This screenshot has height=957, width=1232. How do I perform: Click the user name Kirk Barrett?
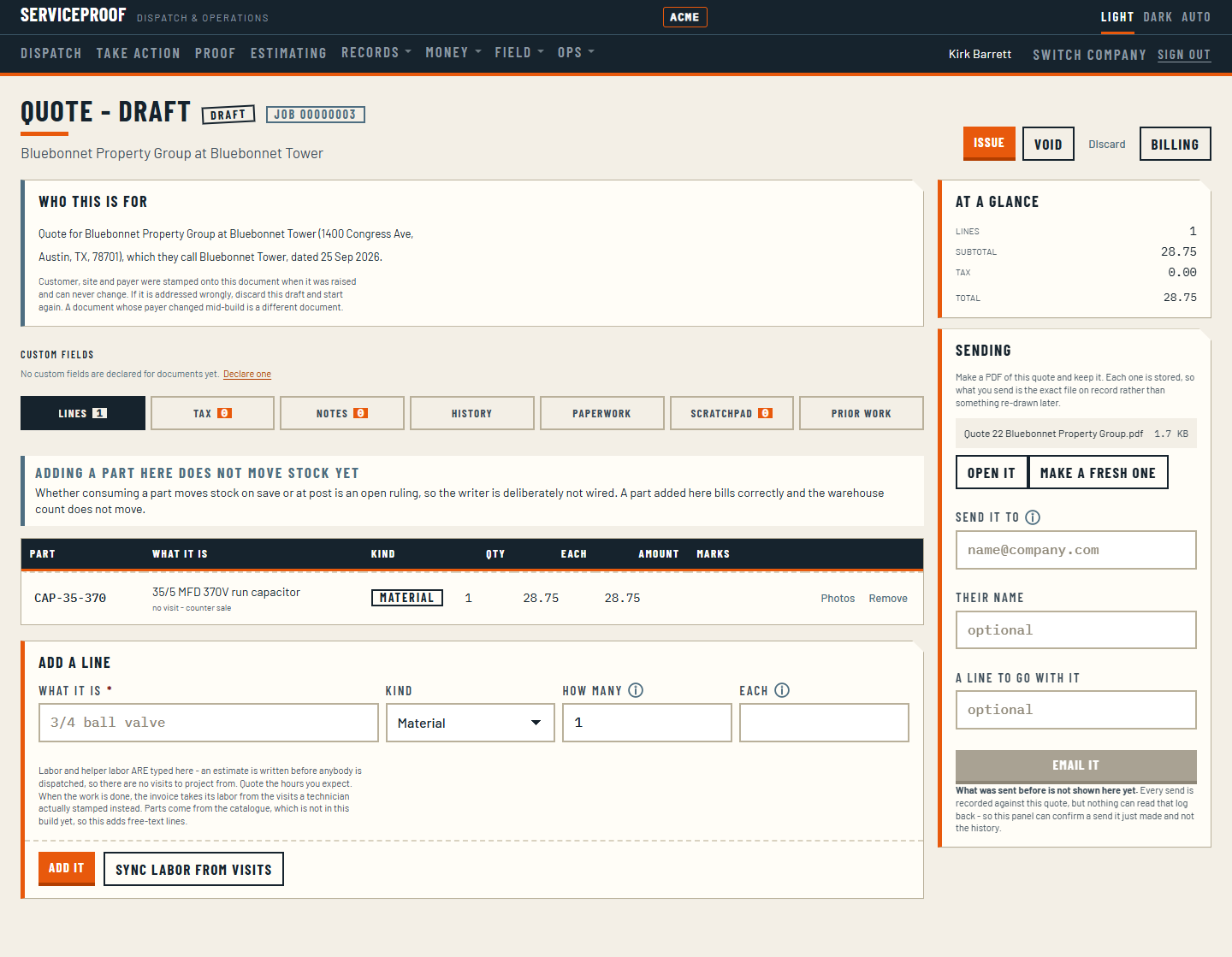pyautogui.click(x=980, y=54)
